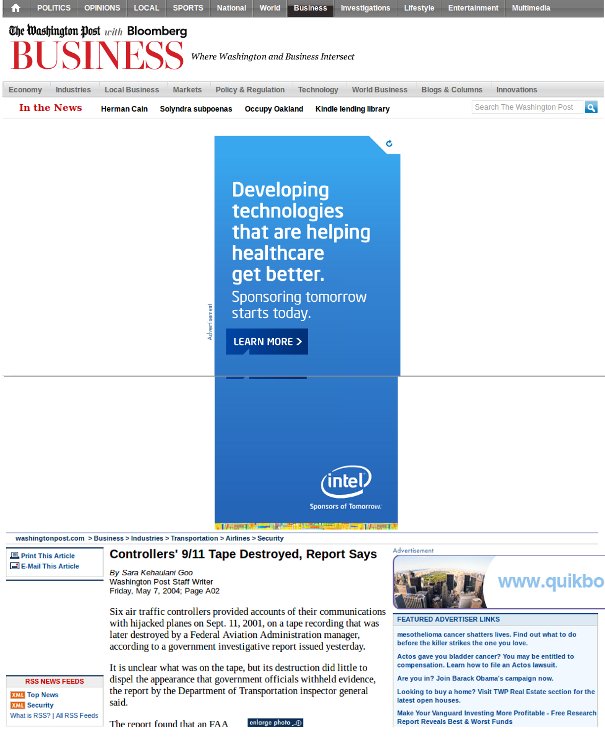This screenshot has height=750, width=605.
Task: Open the Lifestyle section
Action: pyautogui.click(x=419, y=8)
